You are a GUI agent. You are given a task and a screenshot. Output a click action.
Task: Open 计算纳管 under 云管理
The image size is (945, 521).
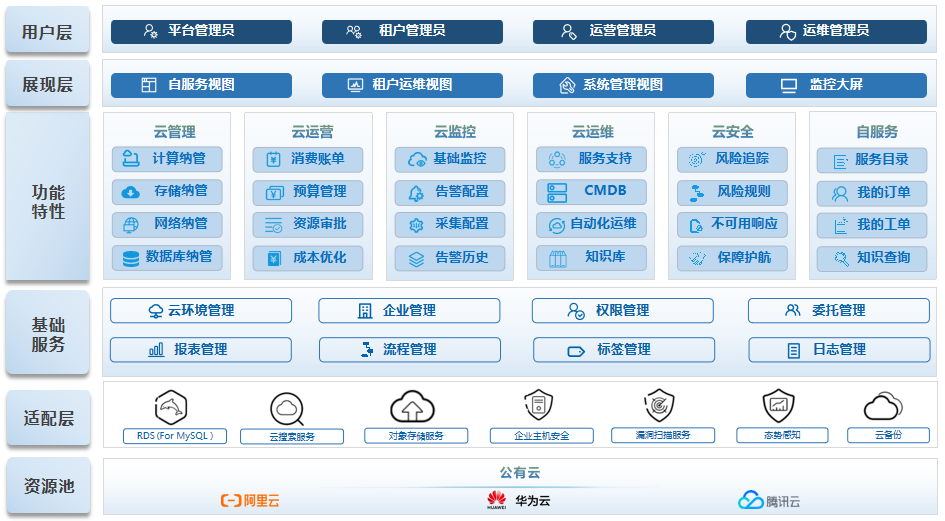(167, 159)
